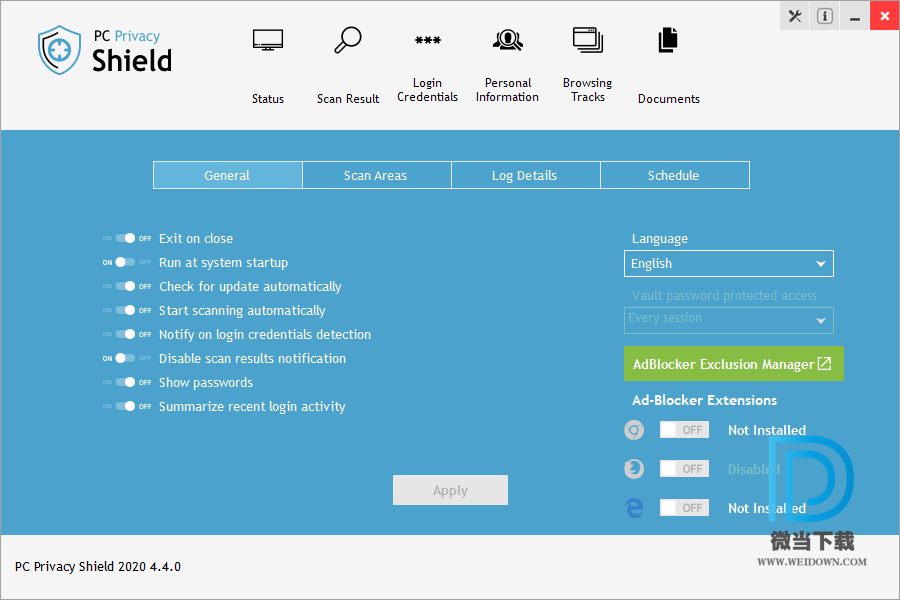This screenshot has height=600, width=900.
Task: Open the Every session vault dropdown
Action: 728,320
